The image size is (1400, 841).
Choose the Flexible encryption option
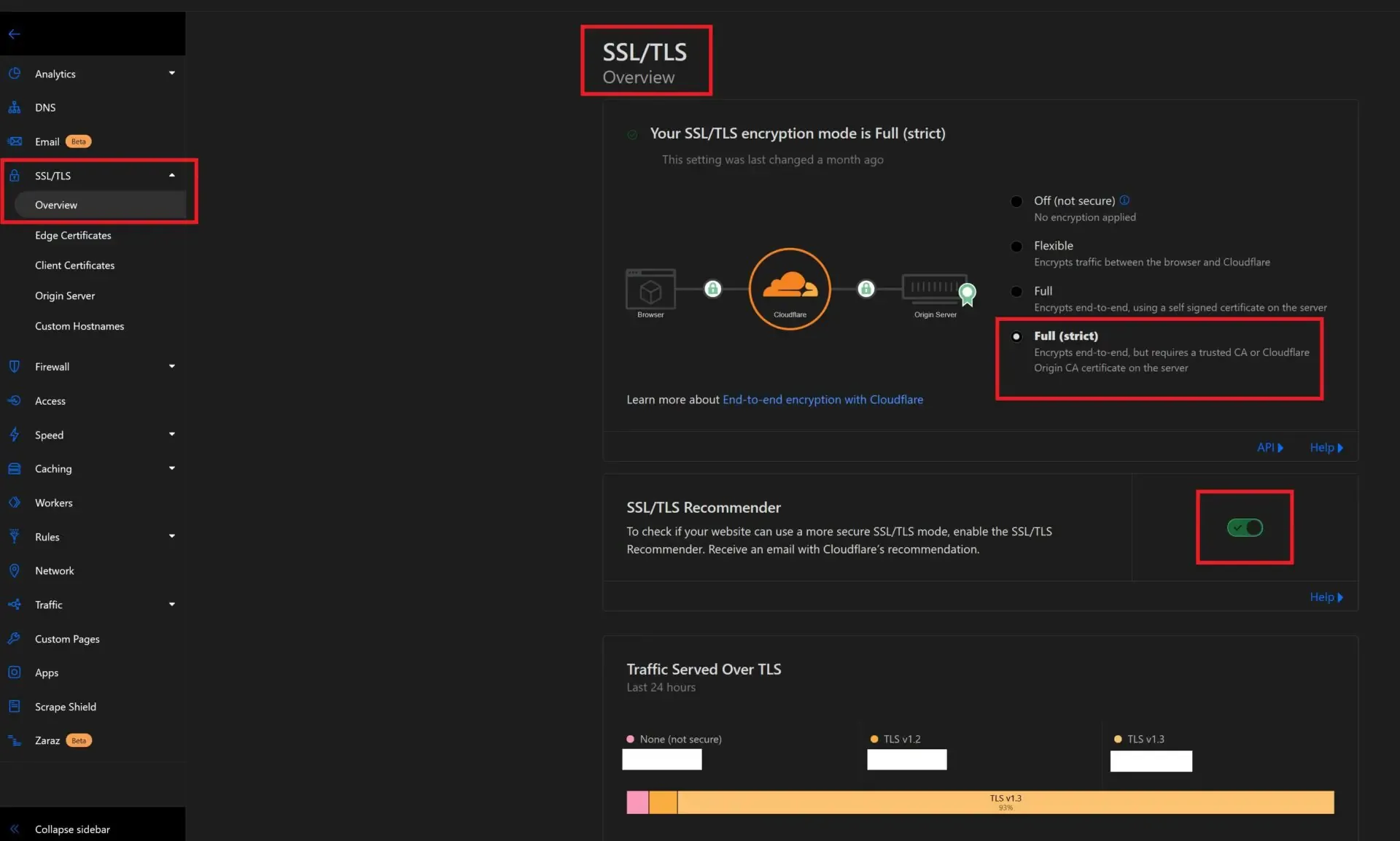click(1016, 246)
